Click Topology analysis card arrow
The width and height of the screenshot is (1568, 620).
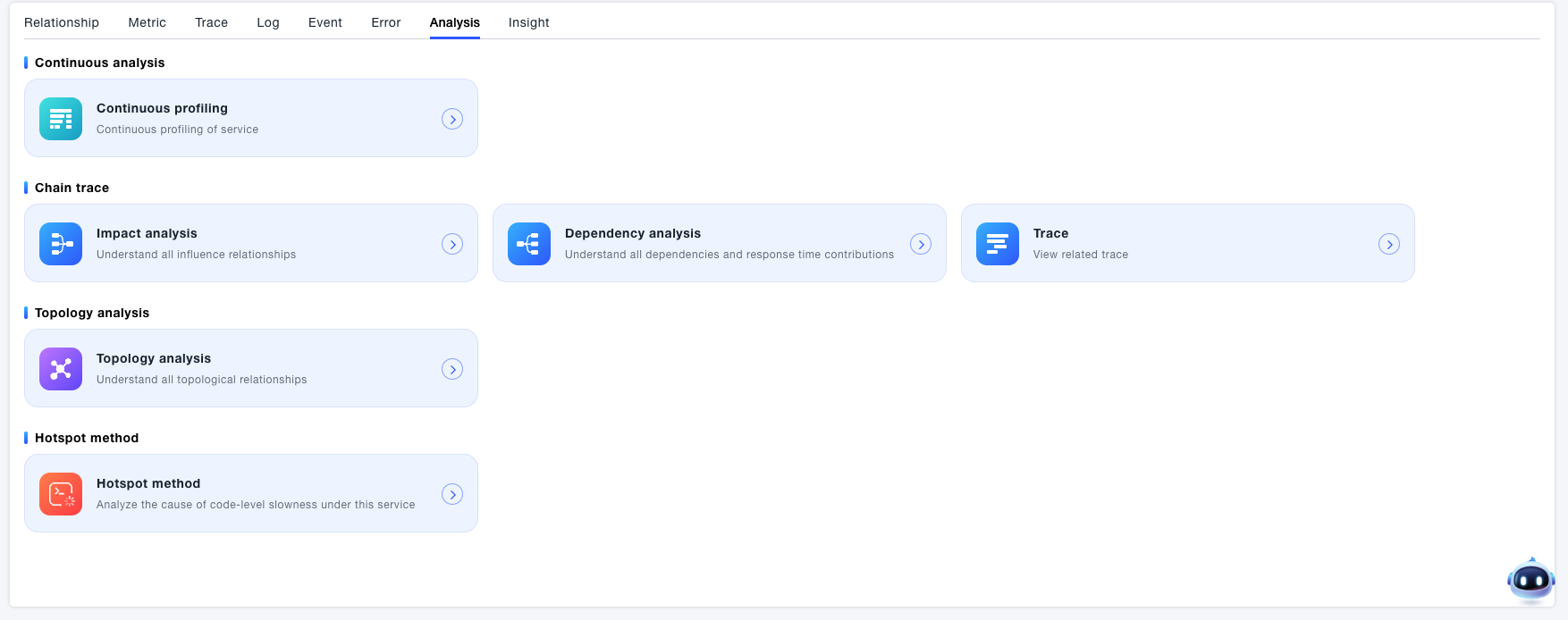click(x=452, y=369)
